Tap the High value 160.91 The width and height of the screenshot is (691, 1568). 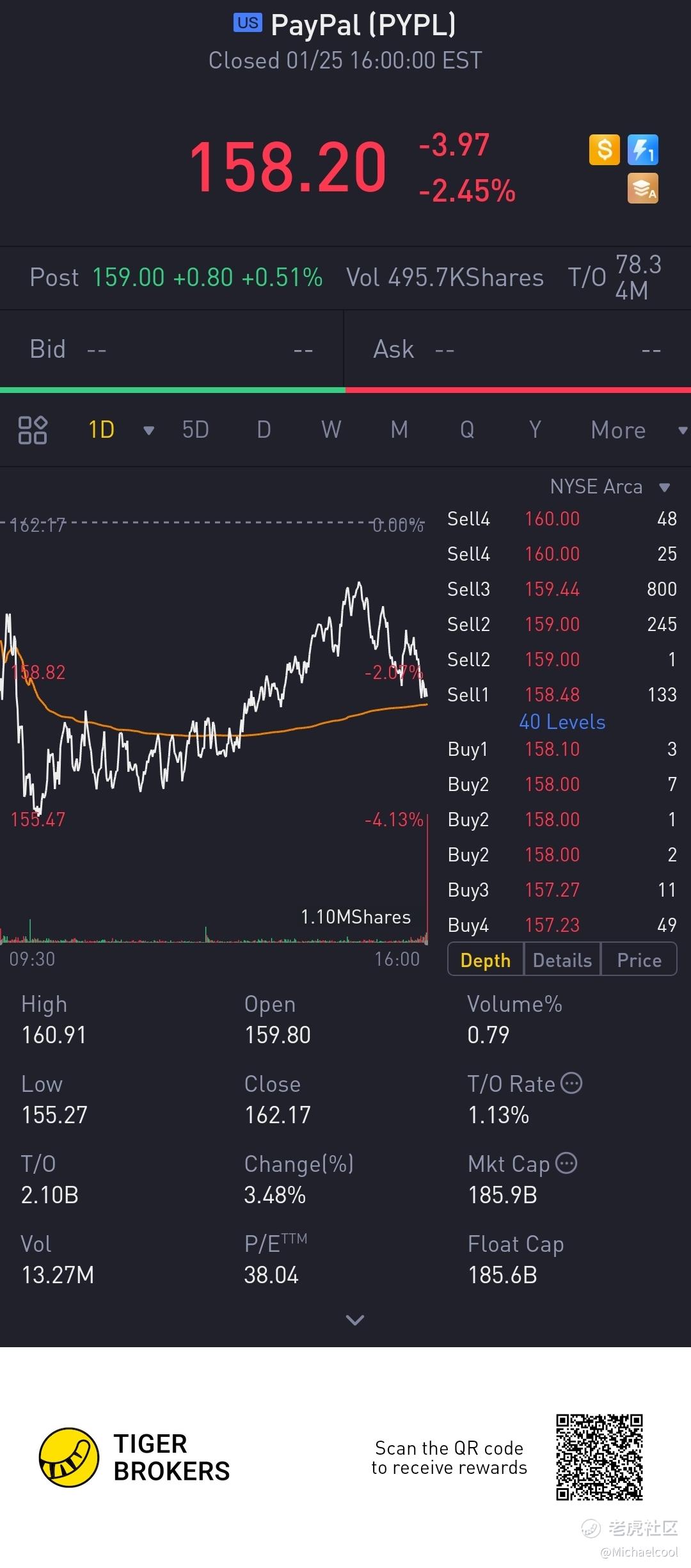pyautogui.click(x=54, y=1035)
